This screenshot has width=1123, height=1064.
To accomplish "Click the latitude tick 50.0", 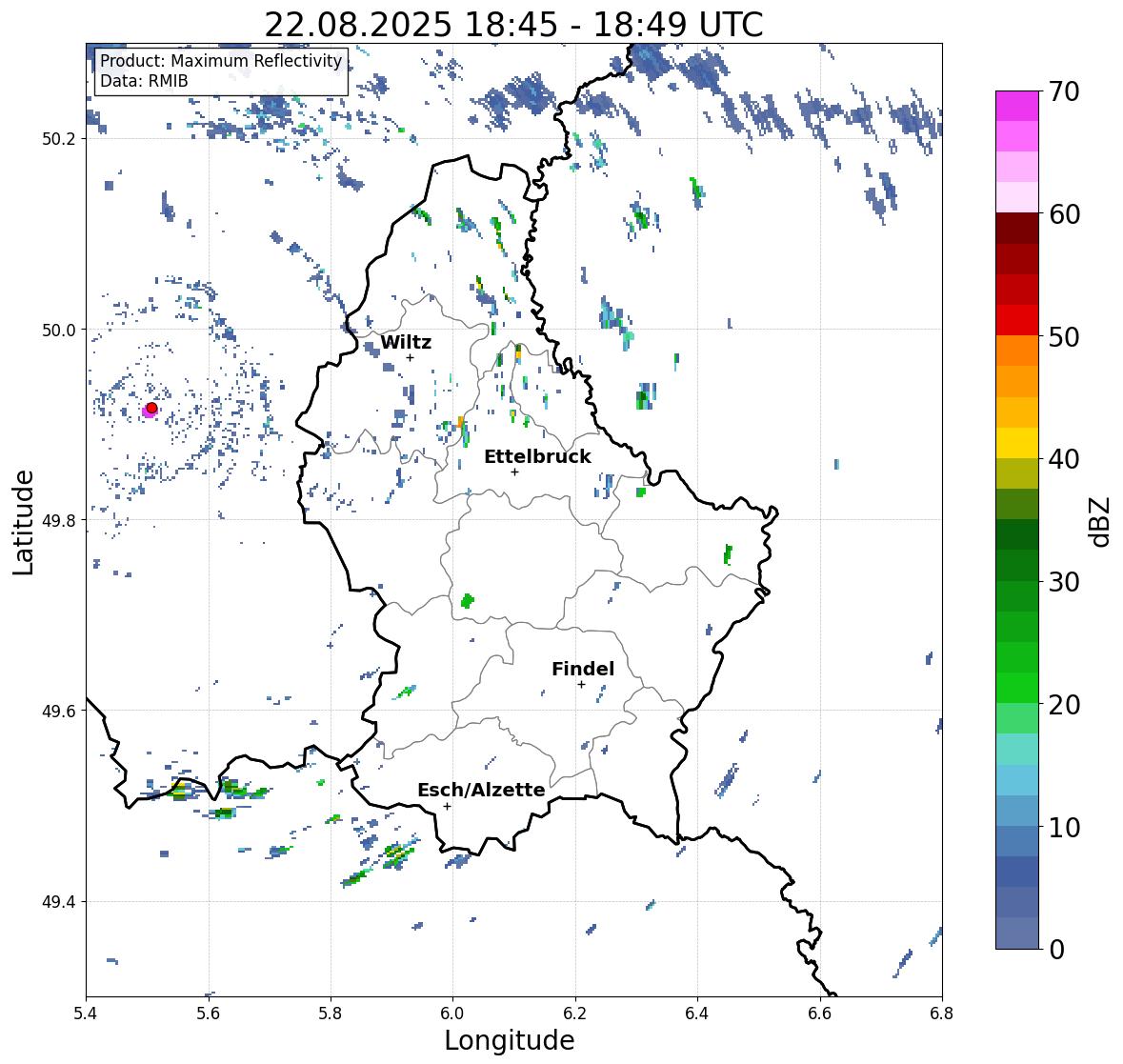I will [x=60, y=331].
